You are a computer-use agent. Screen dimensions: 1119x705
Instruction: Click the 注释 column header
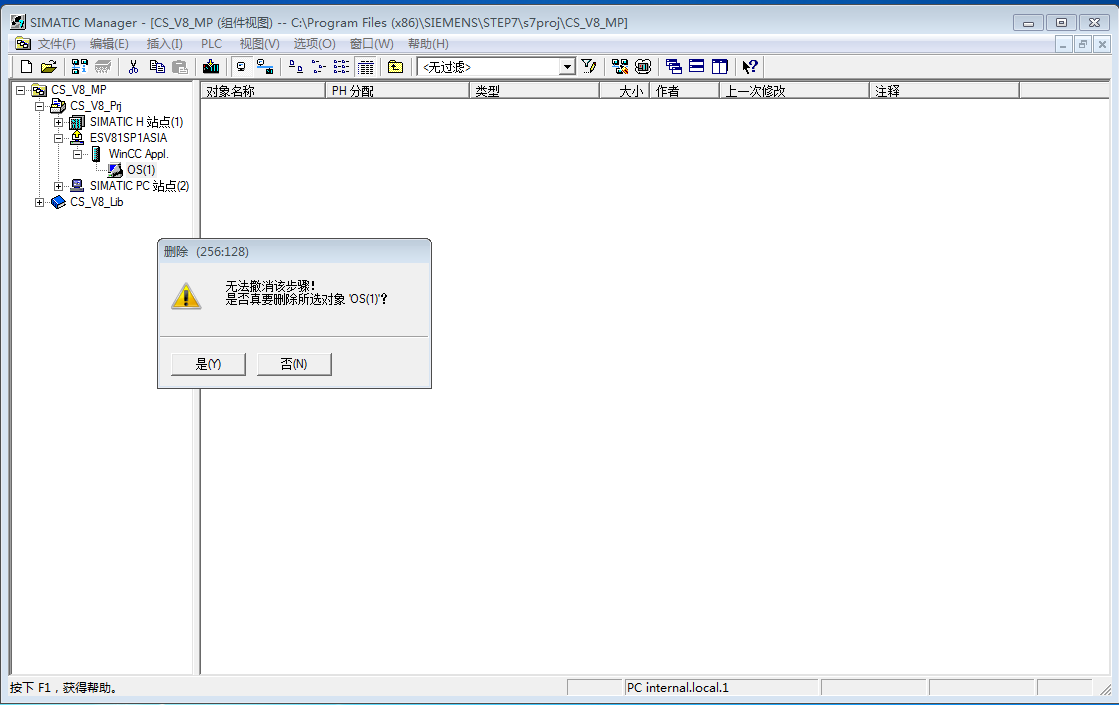944,91
